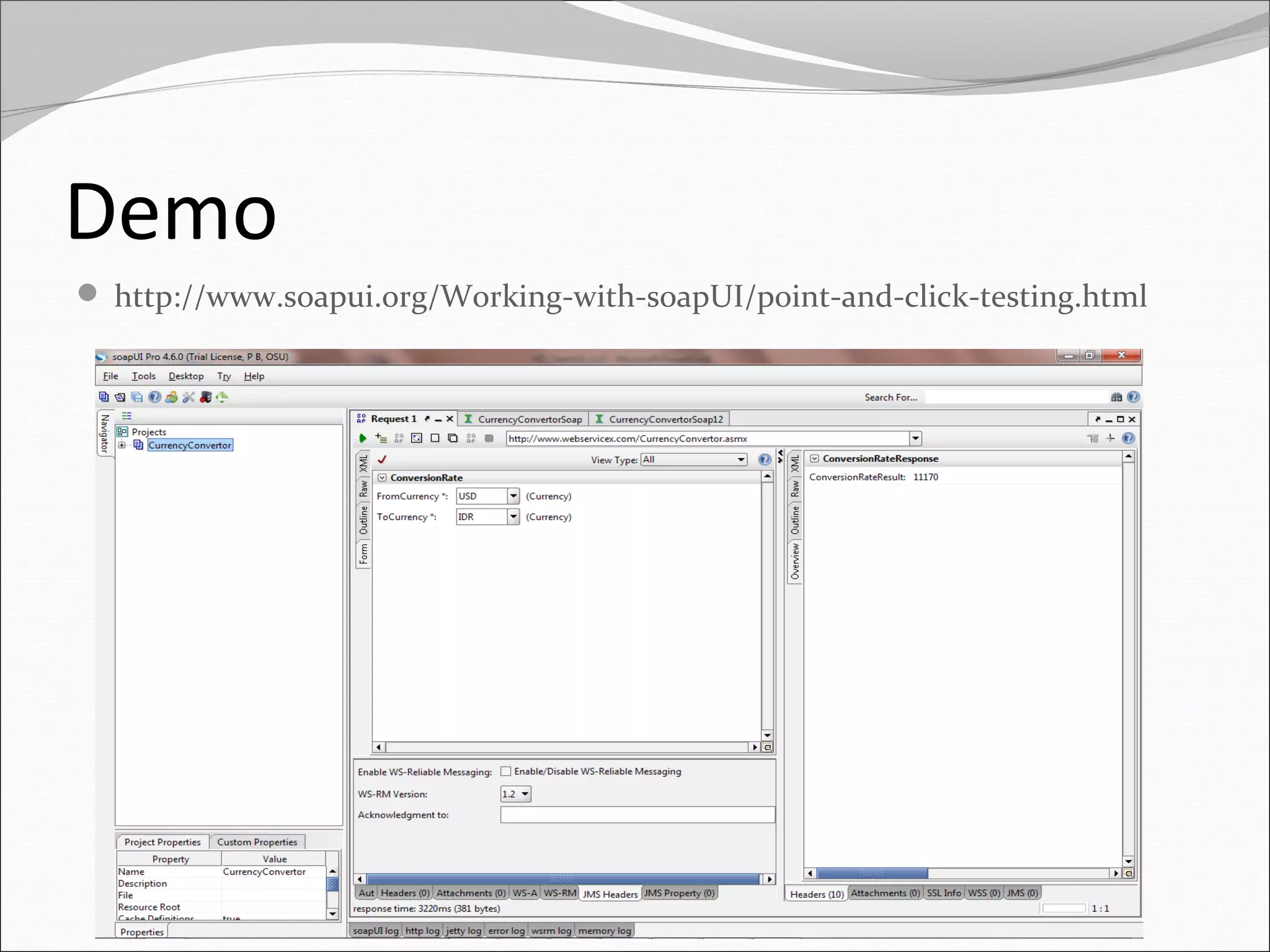Click the green Submit request play button
Screen dimensions: 1270x952
click(x=363, y=439)
